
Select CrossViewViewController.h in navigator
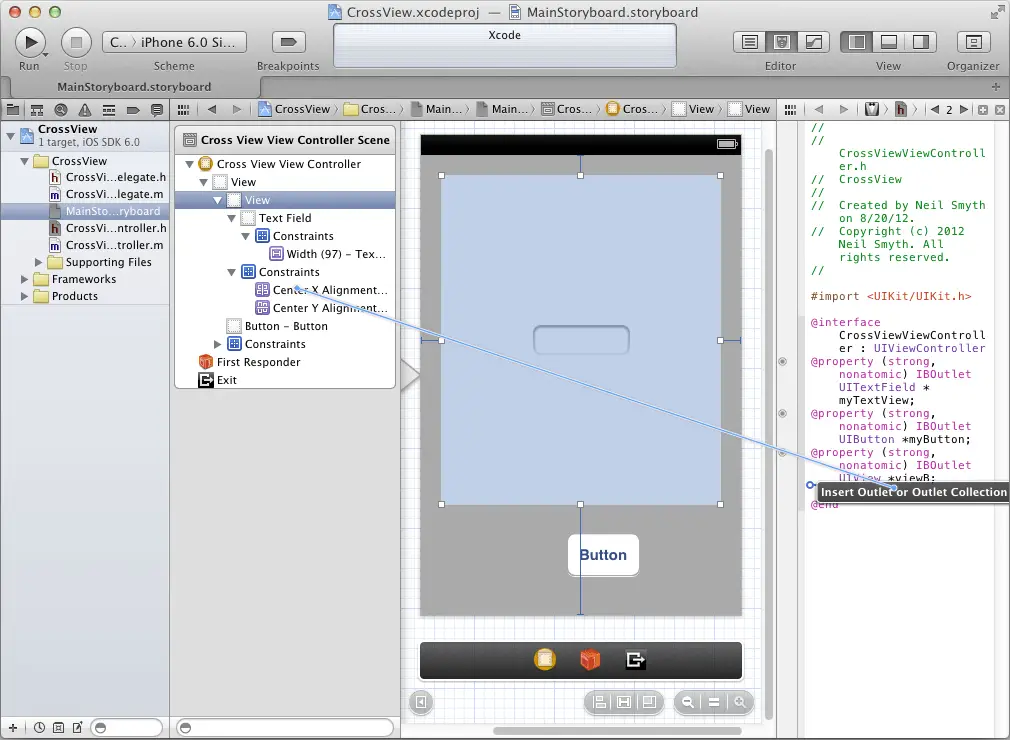(114, 228)
